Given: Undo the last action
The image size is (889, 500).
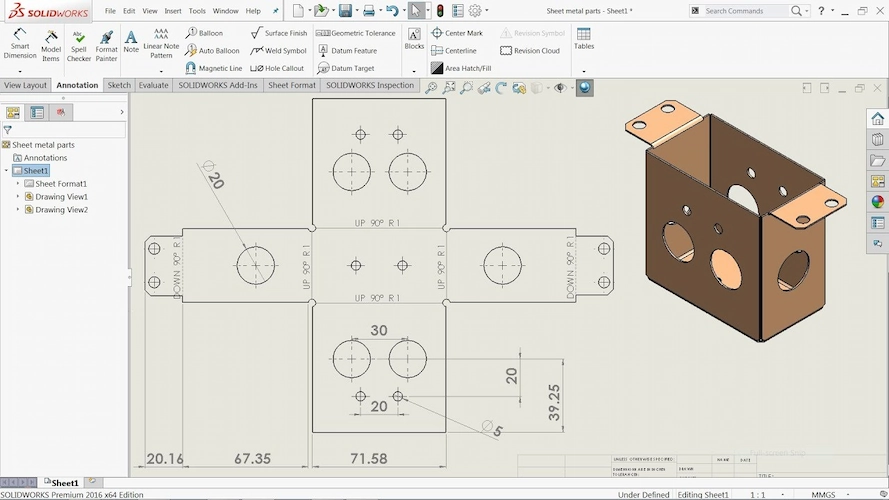Looking at the screenshot, I should 391,10.
